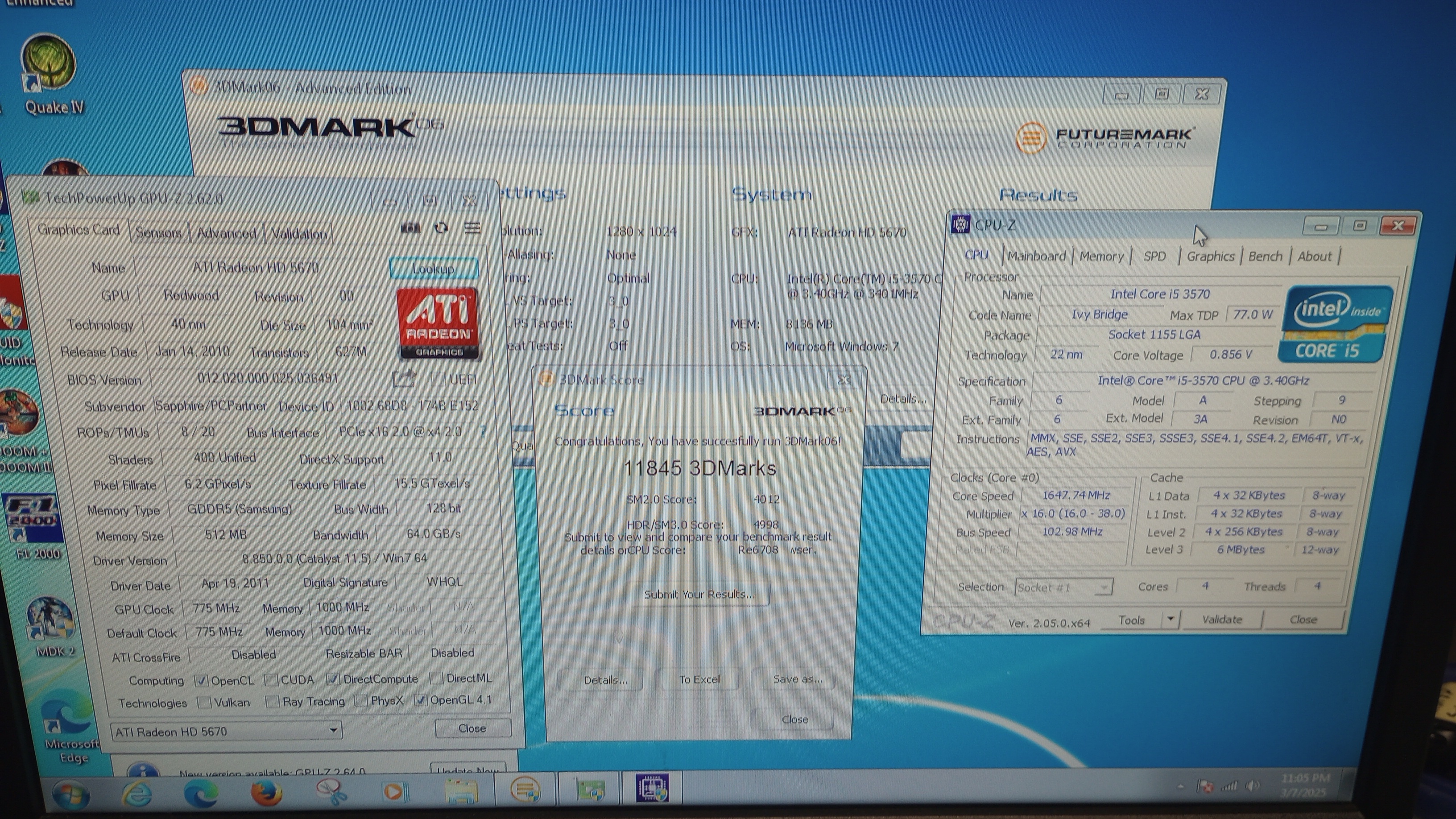Switch to the Advanced tab in GPU-Z
1456x819 pixels.
pos(226,233)
